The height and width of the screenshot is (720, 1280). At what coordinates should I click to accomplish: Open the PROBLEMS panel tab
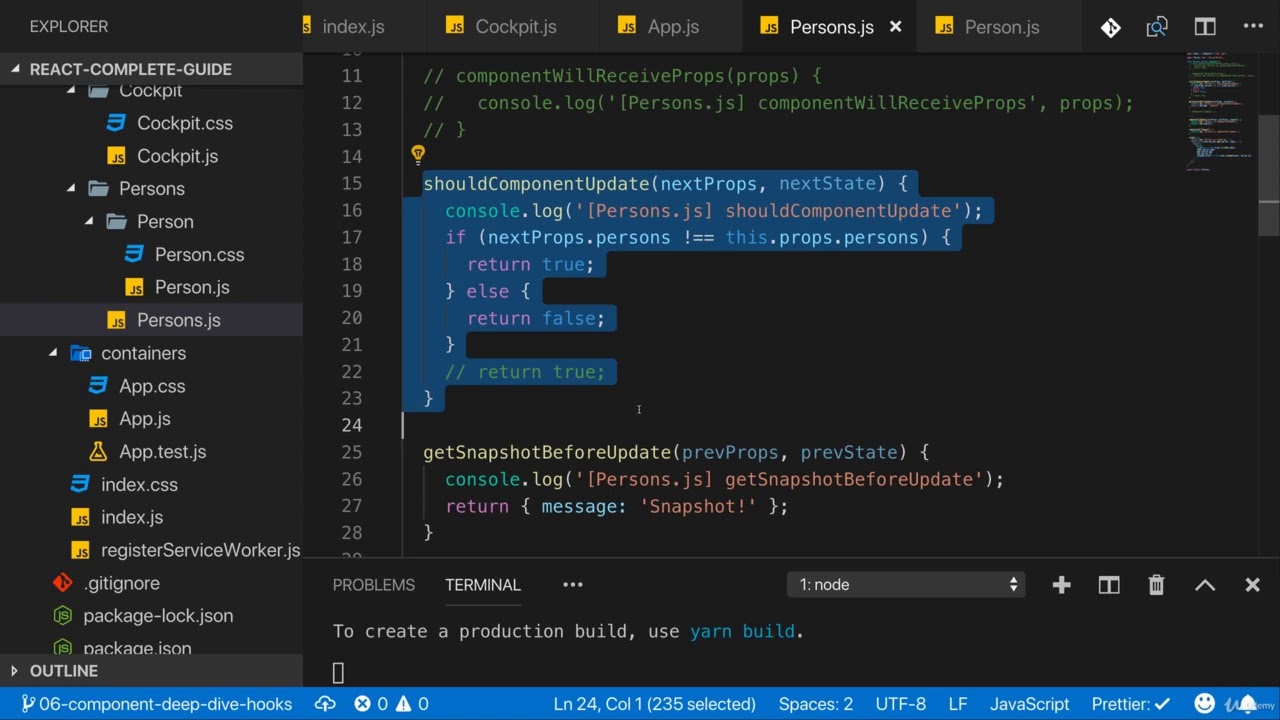(374, 585)
